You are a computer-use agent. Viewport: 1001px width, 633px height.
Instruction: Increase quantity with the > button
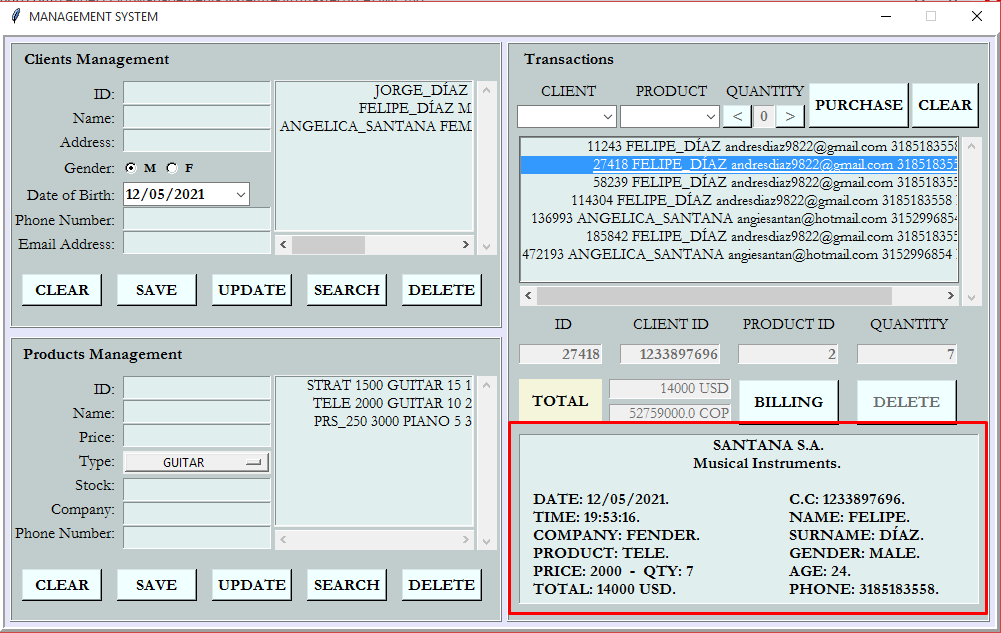coord(790,116)
